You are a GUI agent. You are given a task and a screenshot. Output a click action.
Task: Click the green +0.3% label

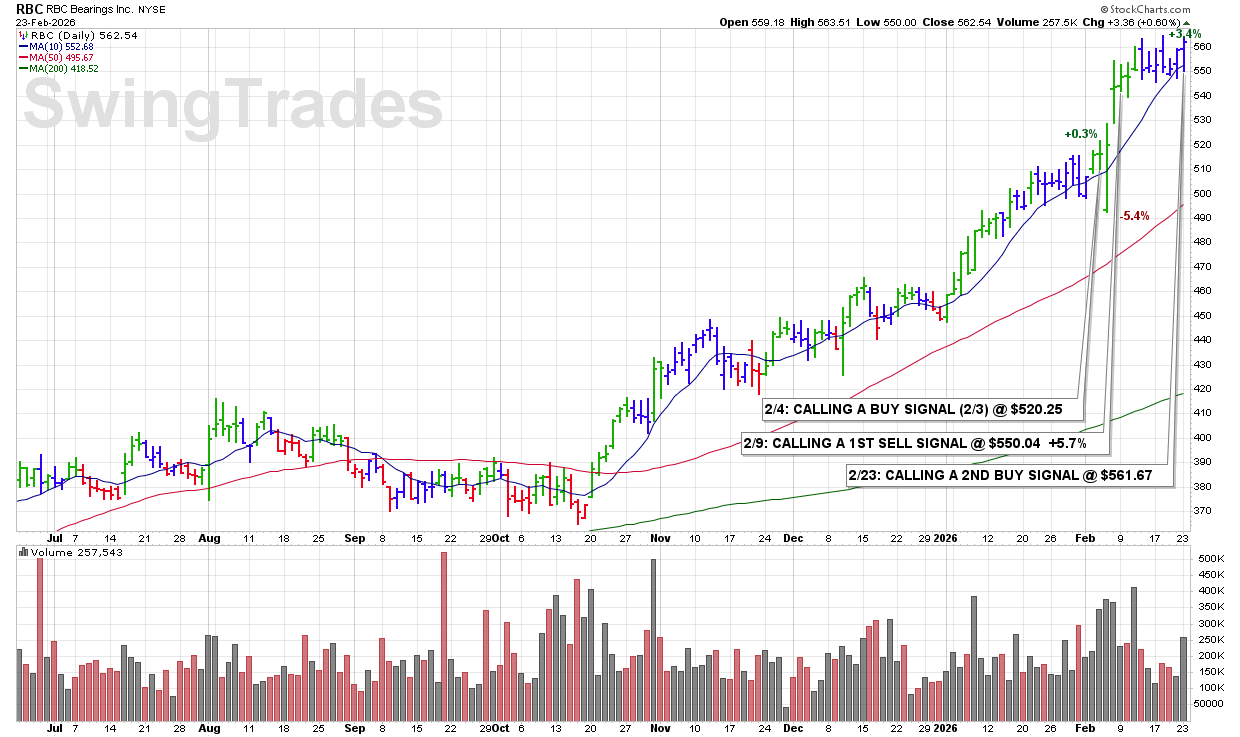pyautogui.click(x=1080, y=134)
